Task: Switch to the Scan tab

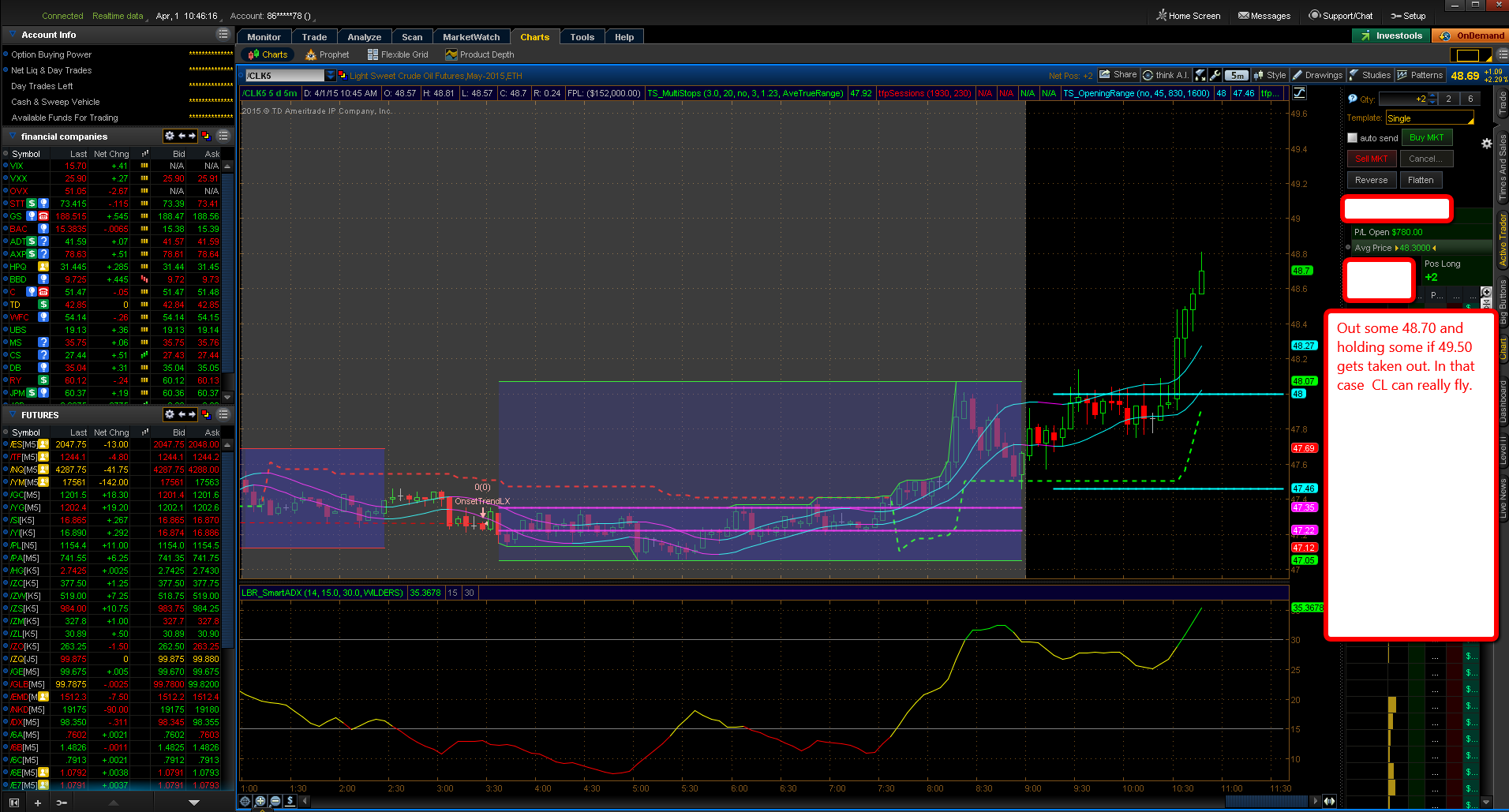Action: point(412,37)
